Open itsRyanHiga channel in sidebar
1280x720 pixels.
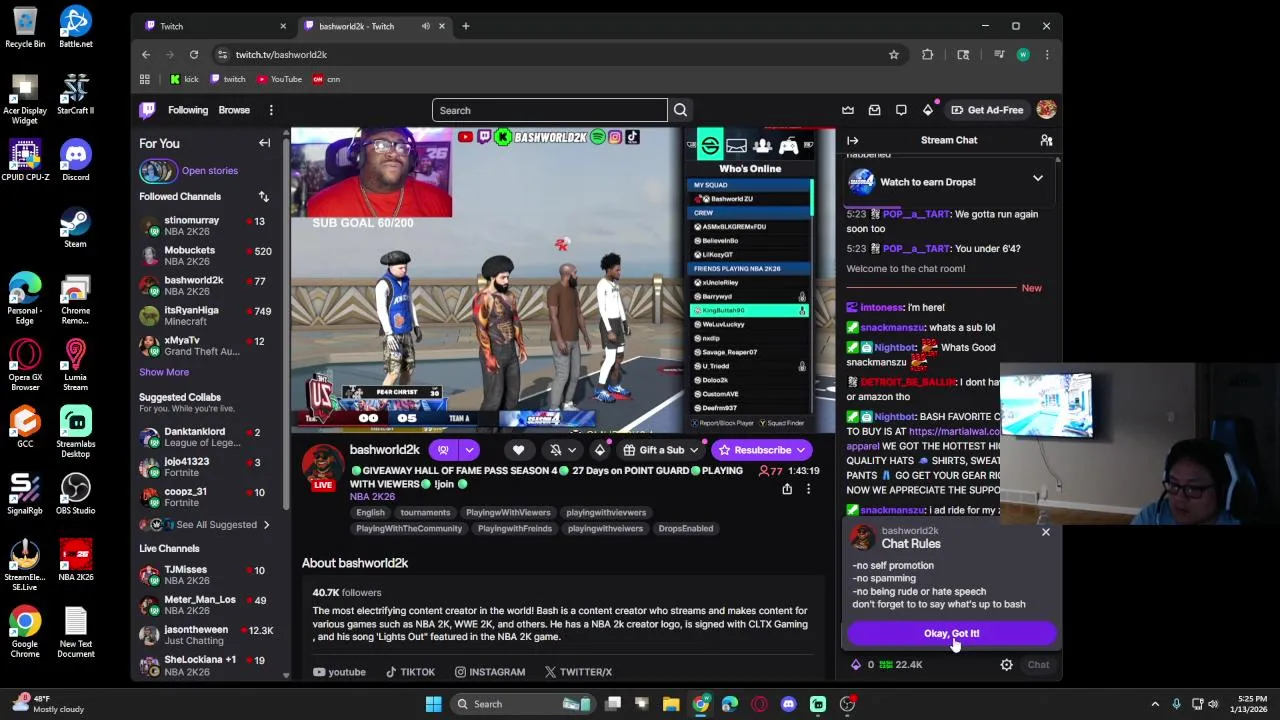[x=209, y=316]
